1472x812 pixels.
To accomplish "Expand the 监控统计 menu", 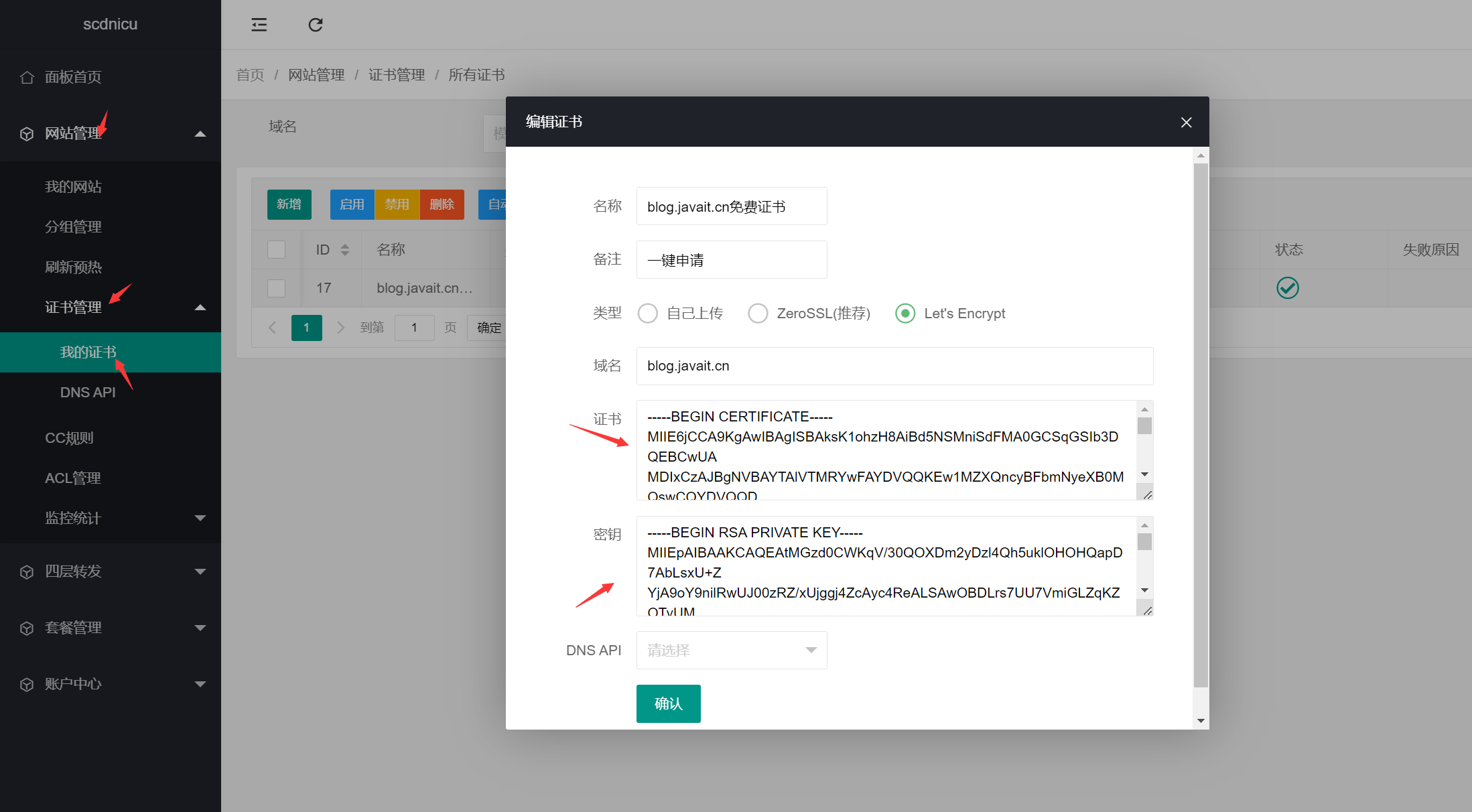I will click(x=200, y=518).
